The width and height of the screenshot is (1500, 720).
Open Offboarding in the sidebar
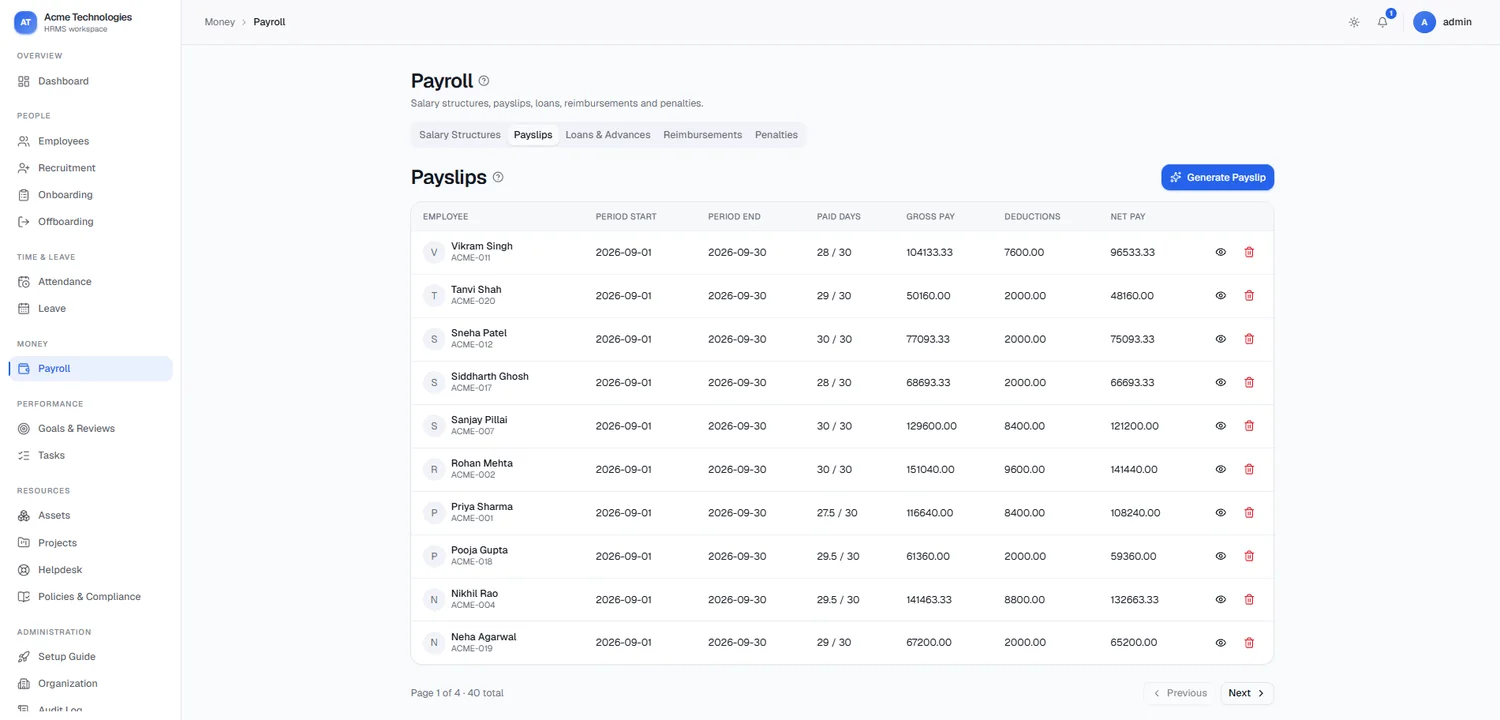click(x=90, y=222)
